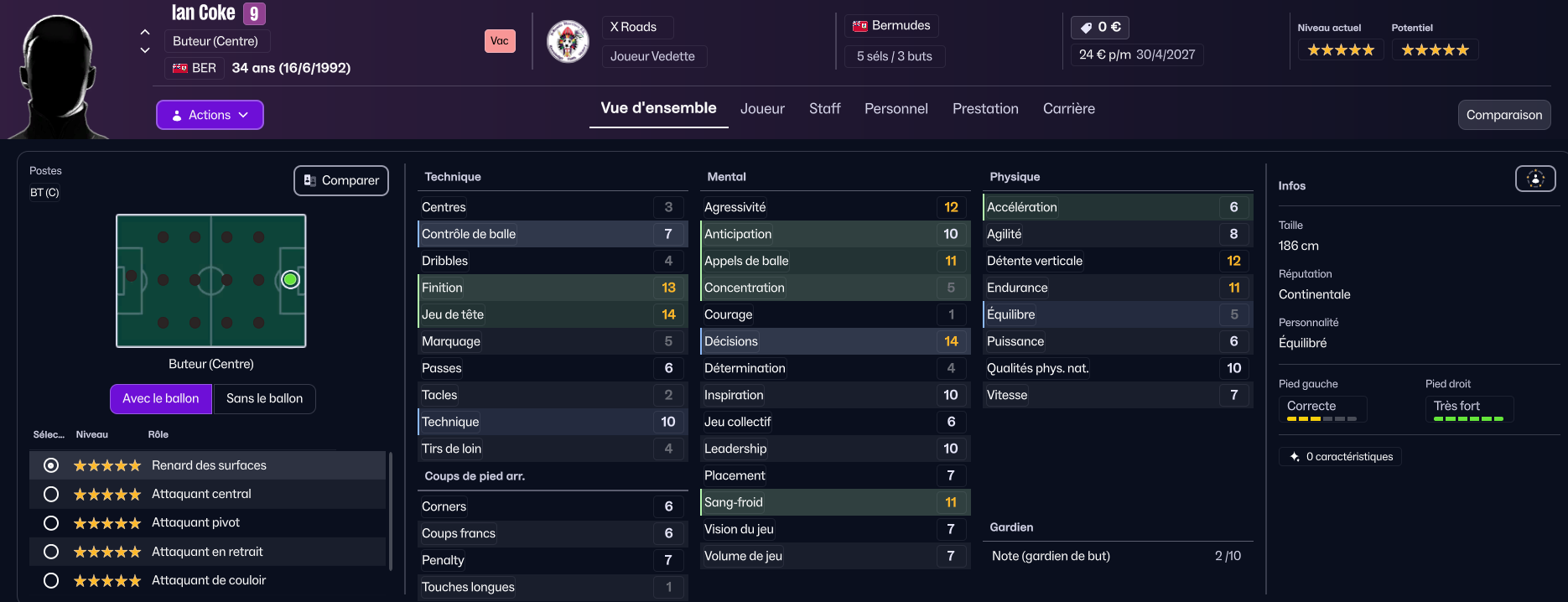The height and width of the screenshot is (602, 1568).
Task: Click the 0 caractéristiques sparkle icon
Action: coord(1295,457)
